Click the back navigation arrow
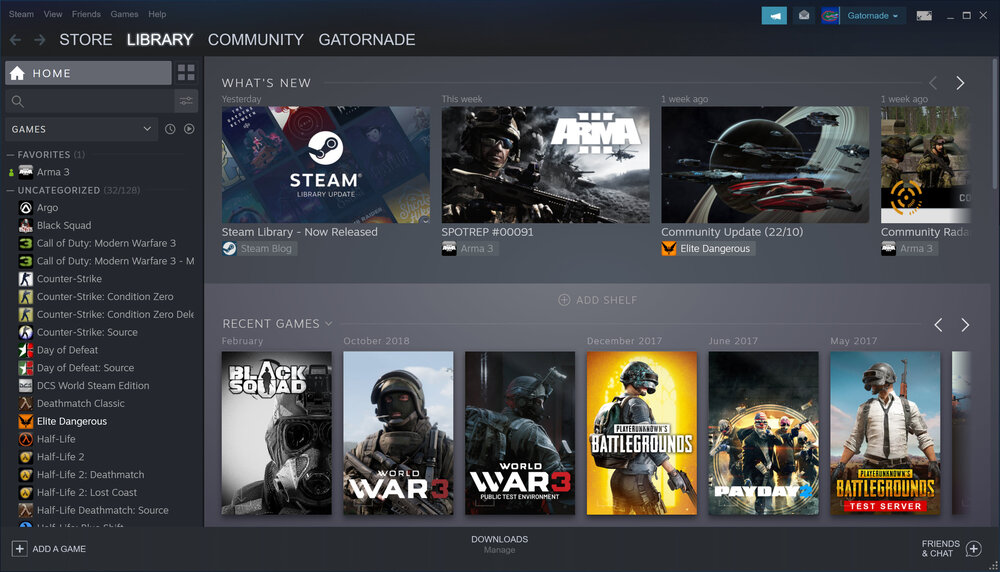This screenshot has height=572, width=1000. [15, 40]
